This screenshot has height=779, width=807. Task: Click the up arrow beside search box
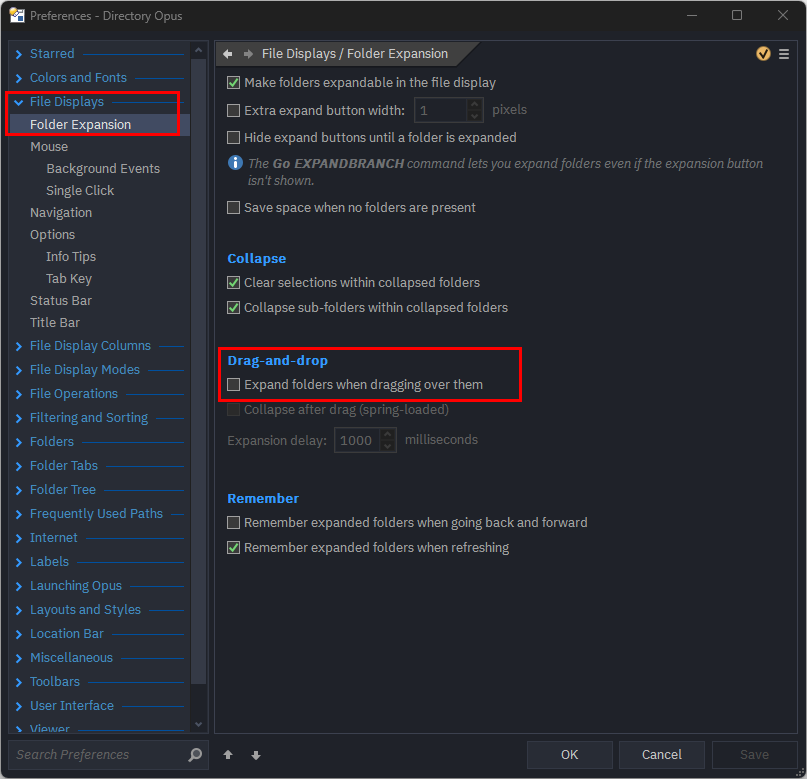[228, 755]
